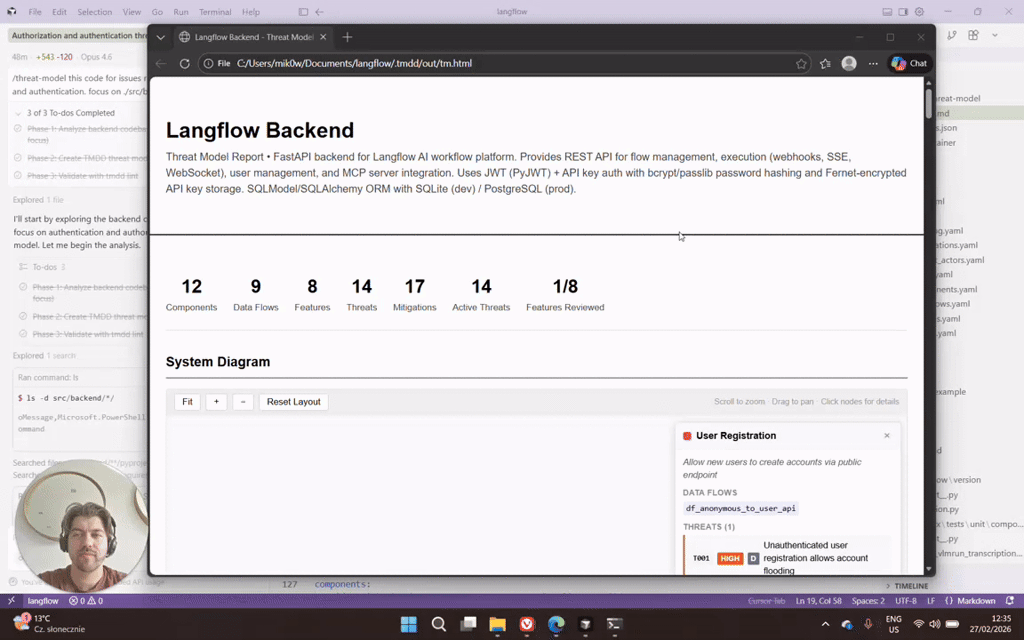Open Windows taskbar Search
The width and height of the screenshot is (1024, 640).
point(439,624)
